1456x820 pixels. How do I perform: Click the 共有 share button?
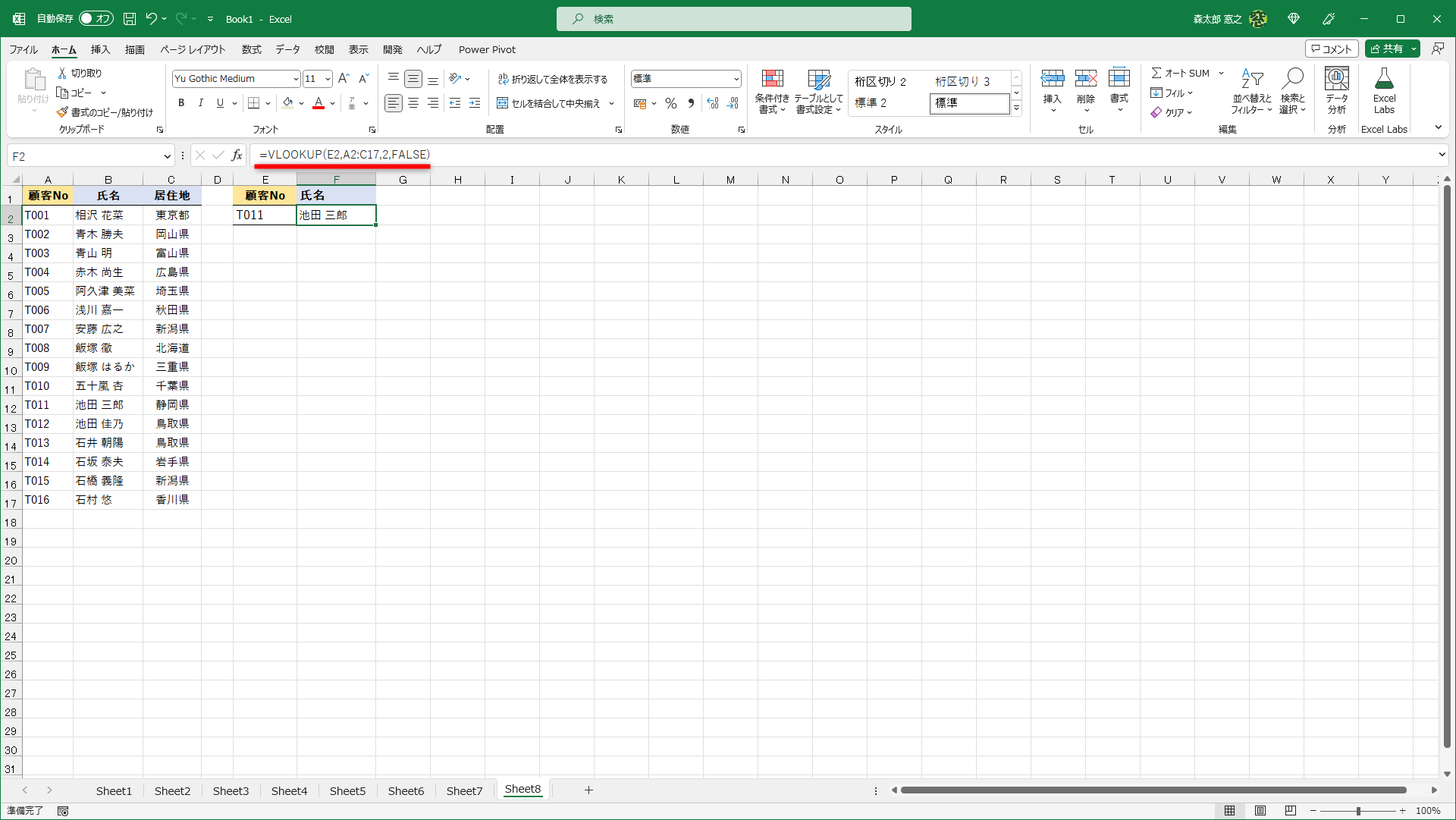[x=1391, y=48]
